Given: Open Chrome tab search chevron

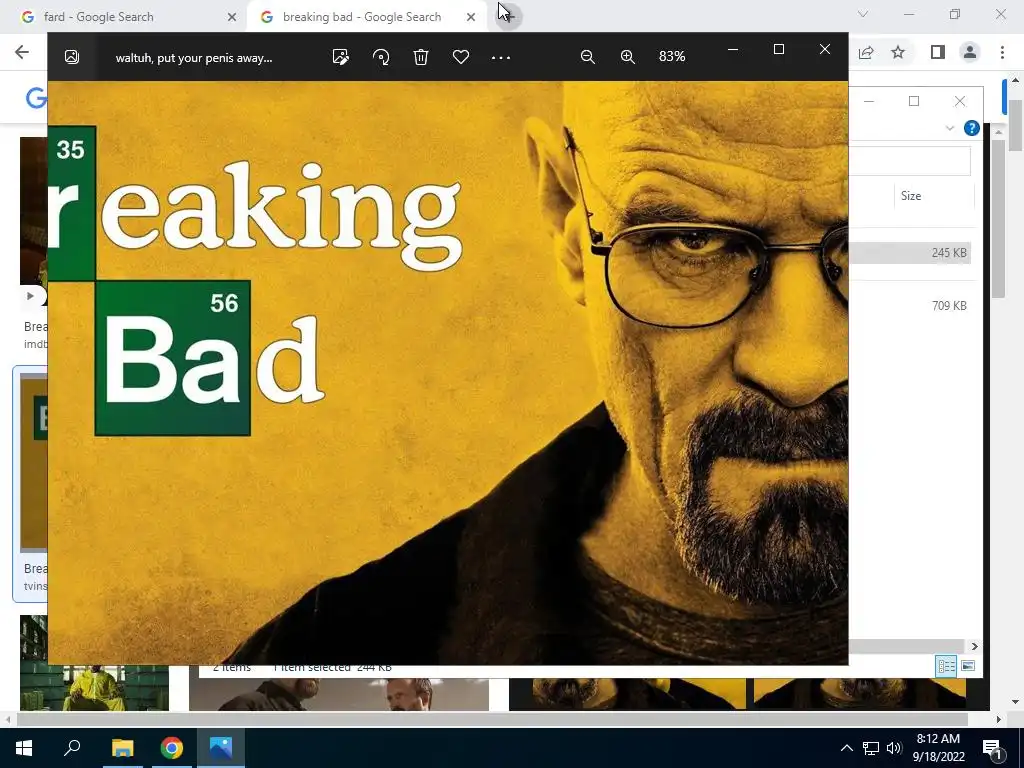Looking at the screenshot, I should tap(863, 14).
